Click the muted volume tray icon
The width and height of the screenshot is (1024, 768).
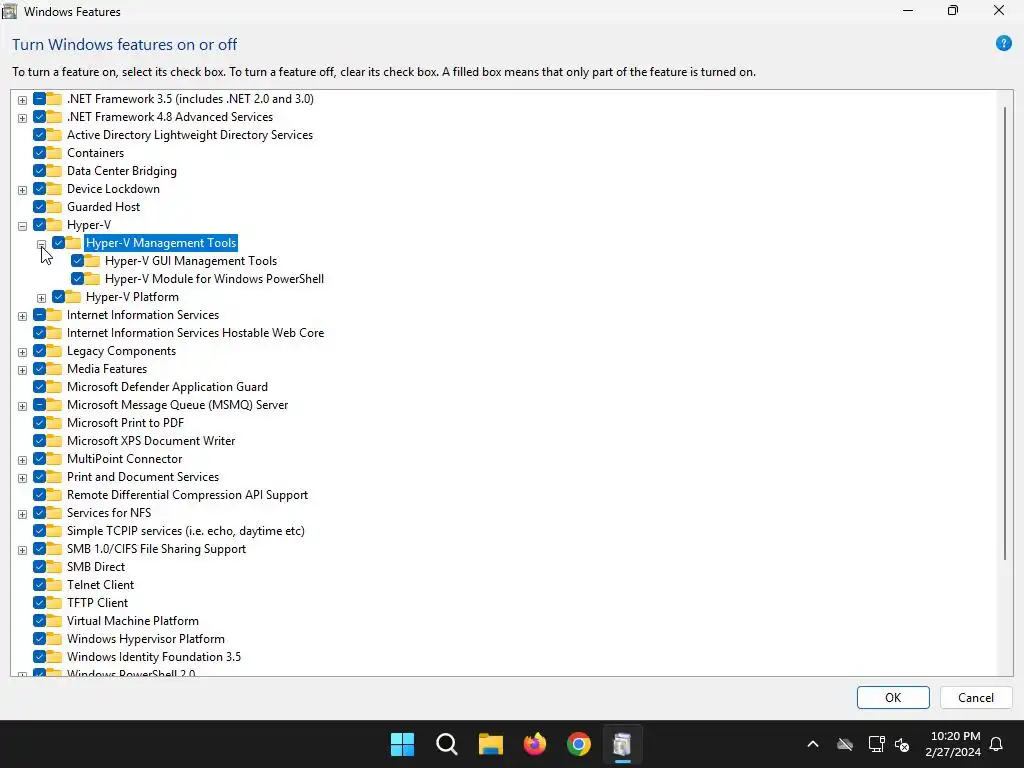click(x=902, y=744)
